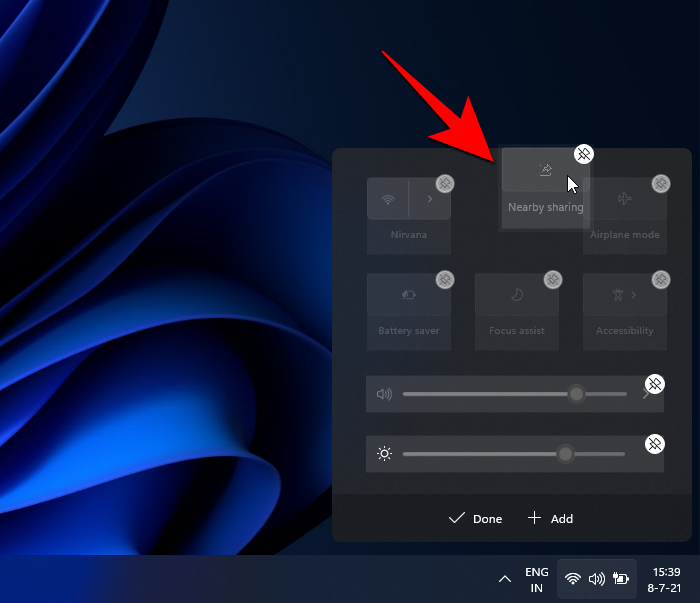Unpin the brightness slider
Screen dimensions: 700x603
(654, 443)
